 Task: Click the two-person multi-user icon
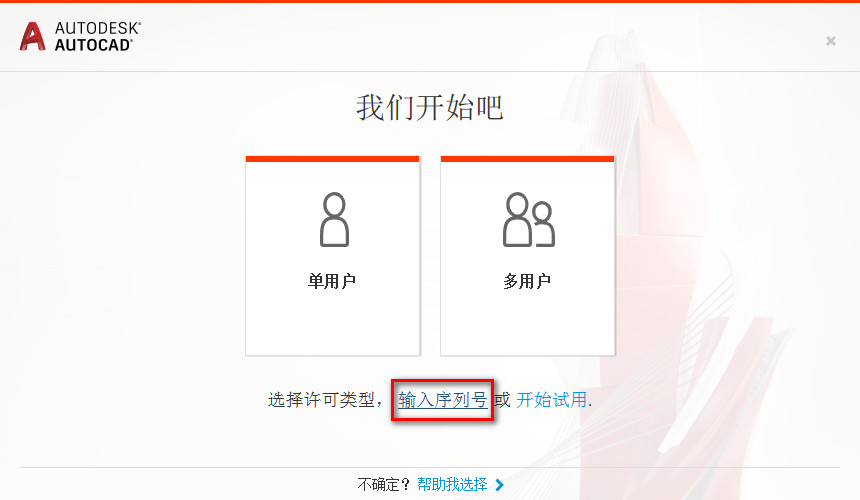pyautogui.click(x=529, y=219)
